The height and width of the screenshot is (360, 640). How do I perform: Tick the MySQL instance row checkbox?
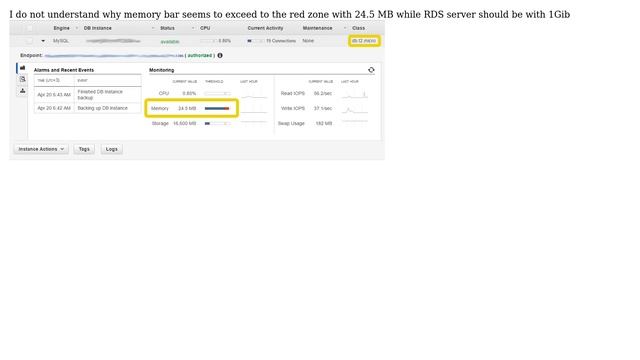click(x=29, y=41)
